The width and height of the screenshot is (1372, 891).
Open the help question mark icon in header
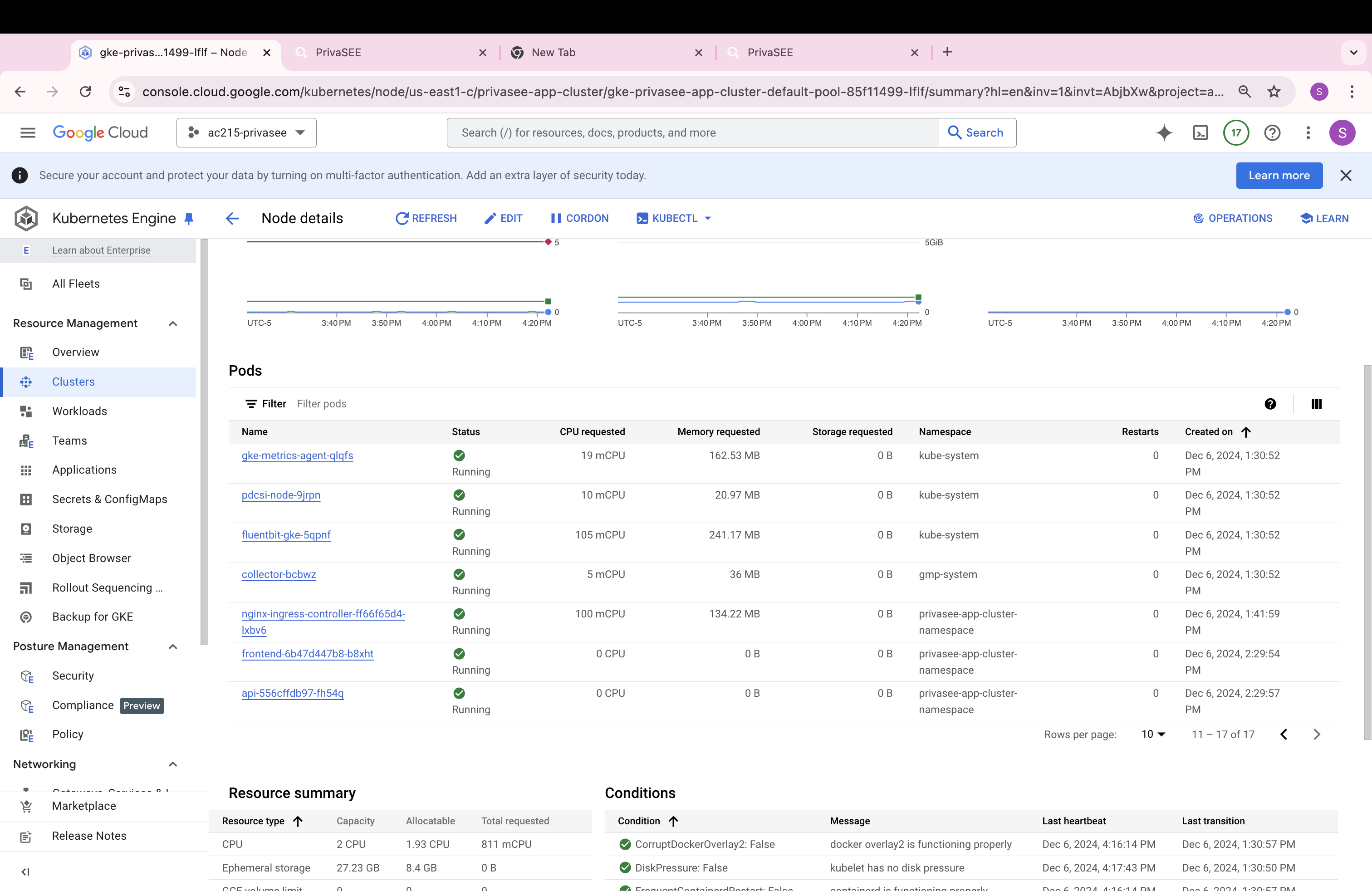(x=1272, y=132)
